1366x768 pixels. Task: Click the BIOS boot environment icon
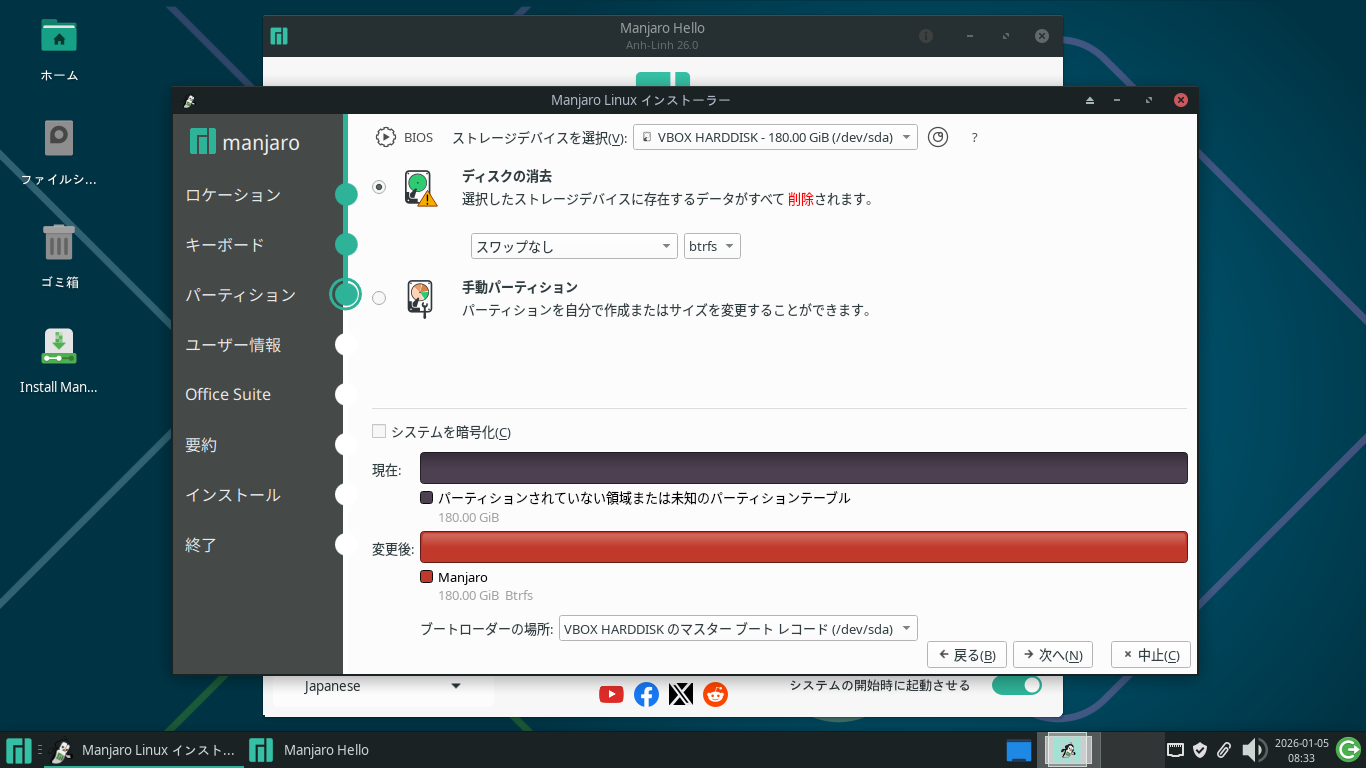(x=385, y=137)
